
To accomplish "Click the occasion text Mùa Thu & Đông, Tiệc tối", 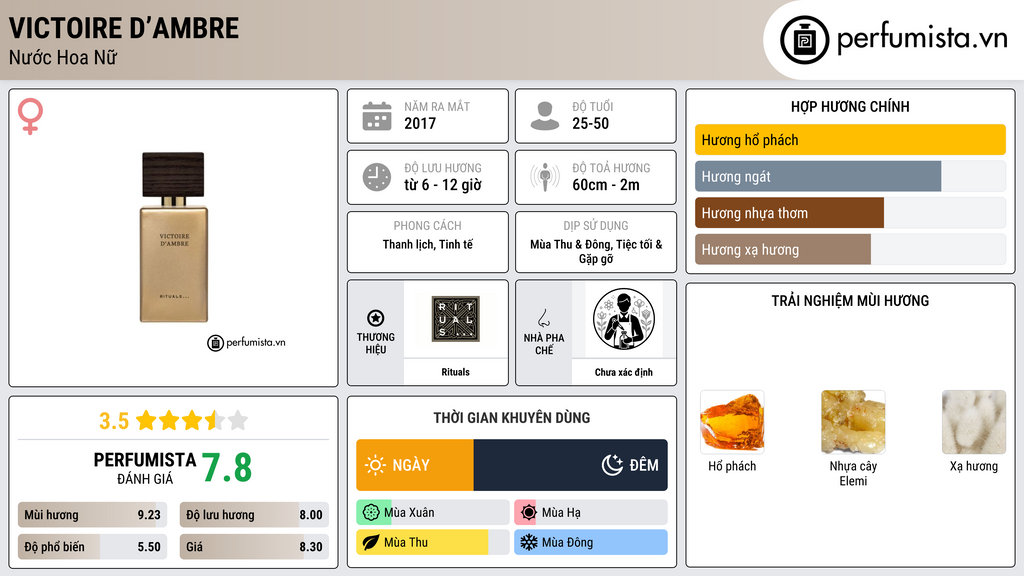I will point(596,251).
